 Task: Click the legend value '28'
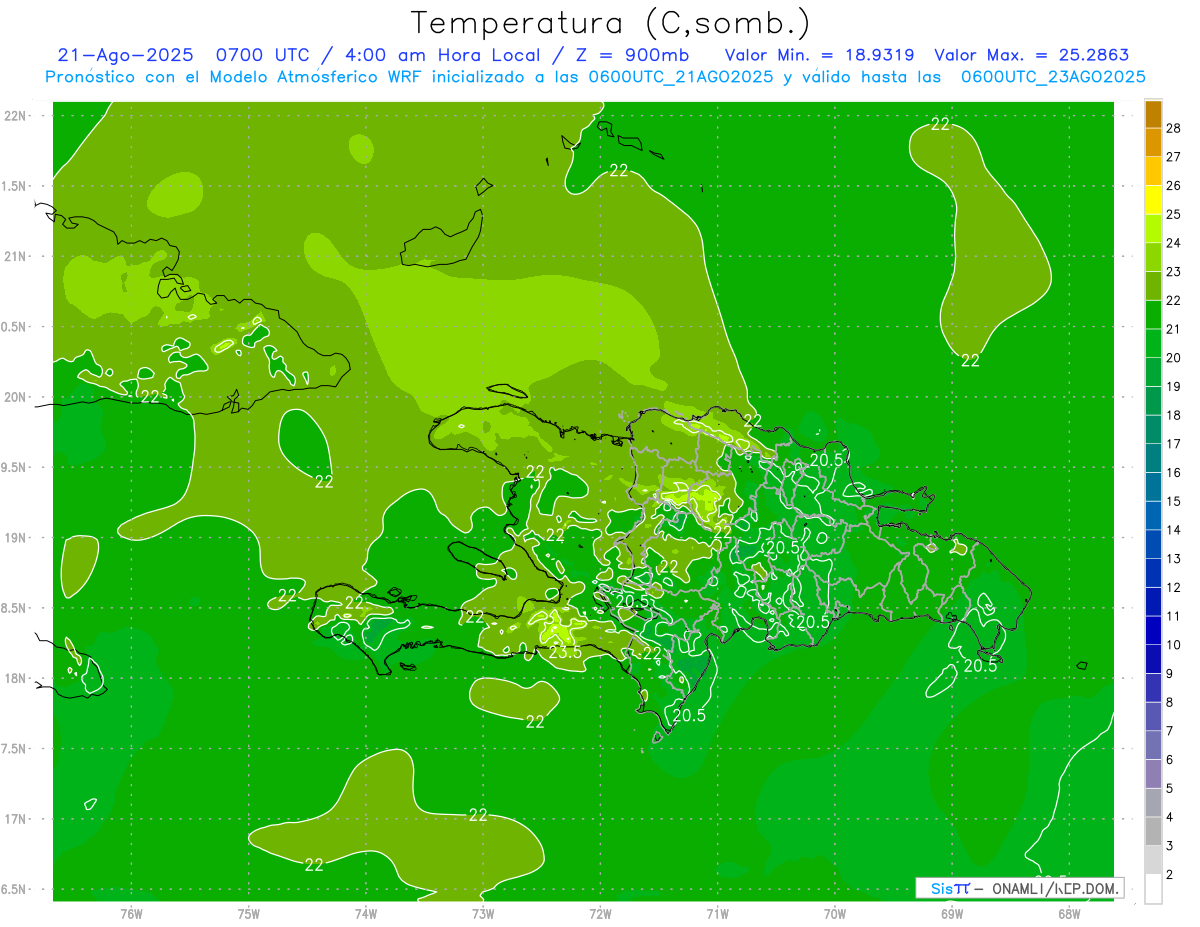click(1174, 128)
